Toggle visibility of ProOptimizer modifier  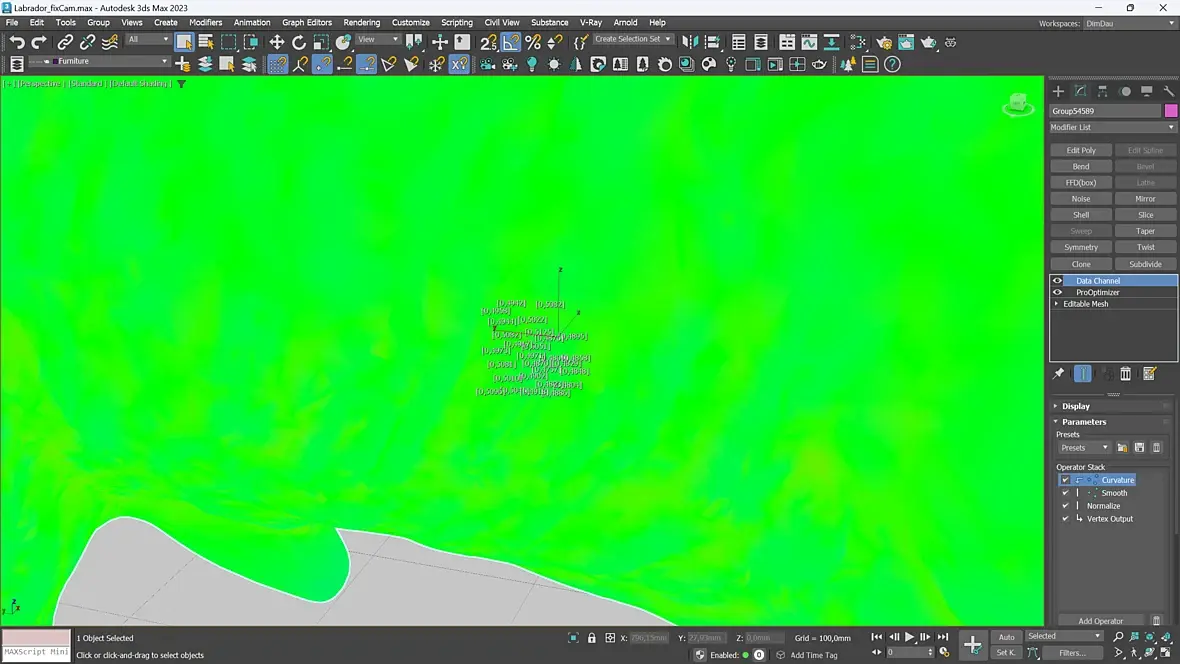(x=1057, y=292)
